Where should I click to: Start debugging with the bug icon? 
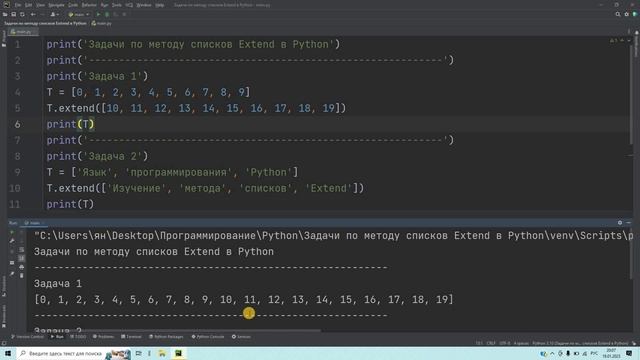pyautogui.click(x=107, y=14)
